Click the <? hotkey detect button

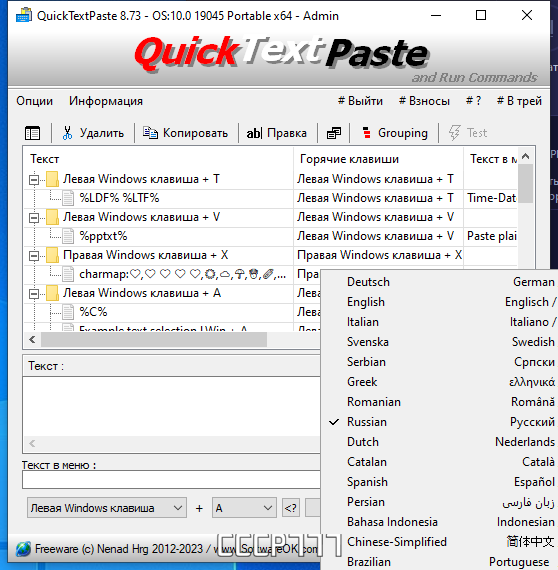click(x=291, y=508)
